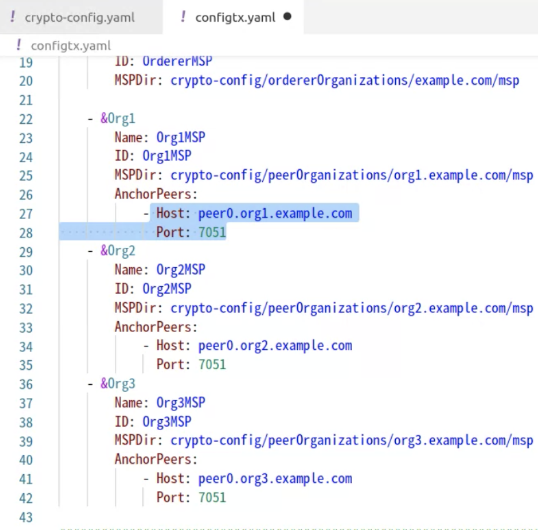Click the host peer0.org3.example.com
Viewport: 538px width, 530px height.
coord(275,479)
